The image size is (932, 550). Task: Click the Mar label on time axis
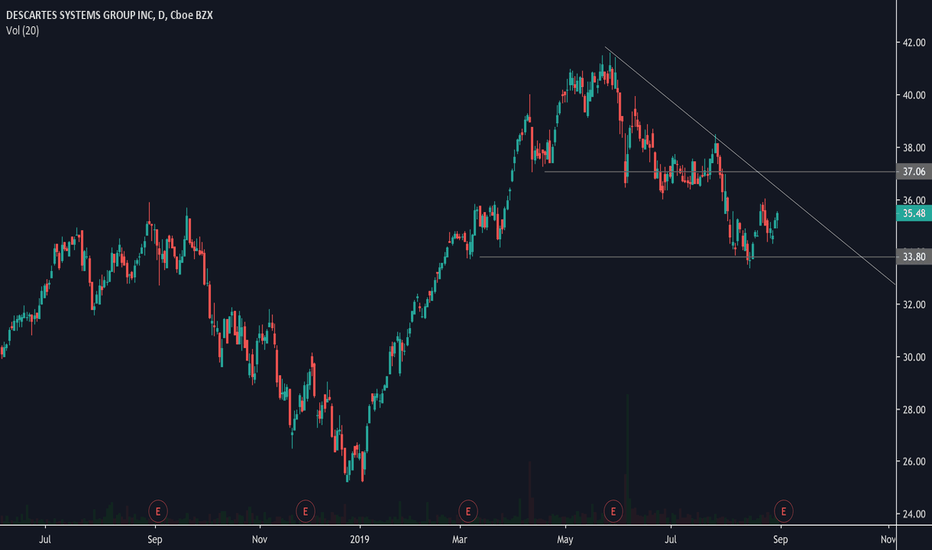click(459, 539)
